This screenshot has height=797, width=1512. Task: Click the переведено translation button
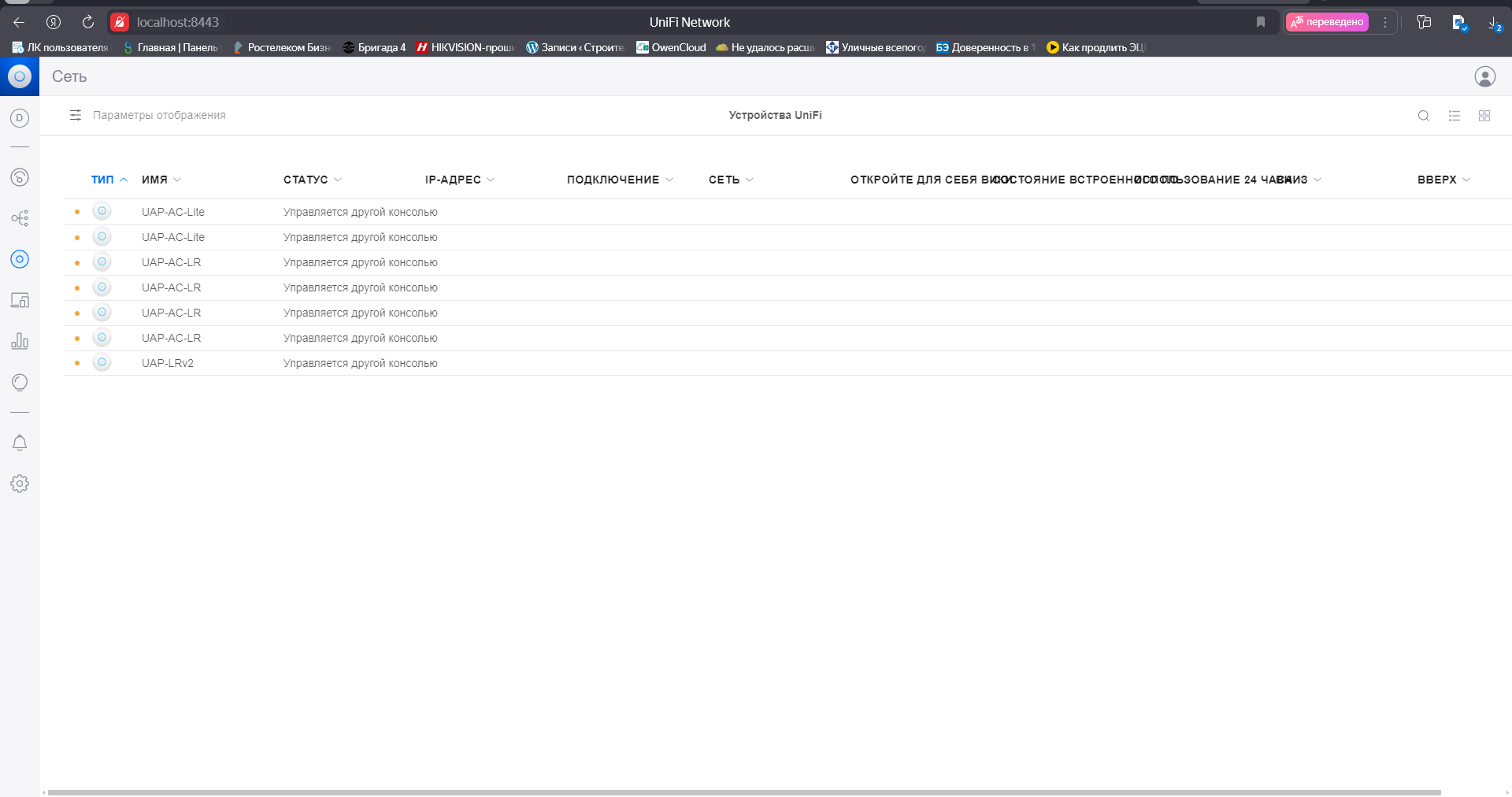(x=1327, y=22)
